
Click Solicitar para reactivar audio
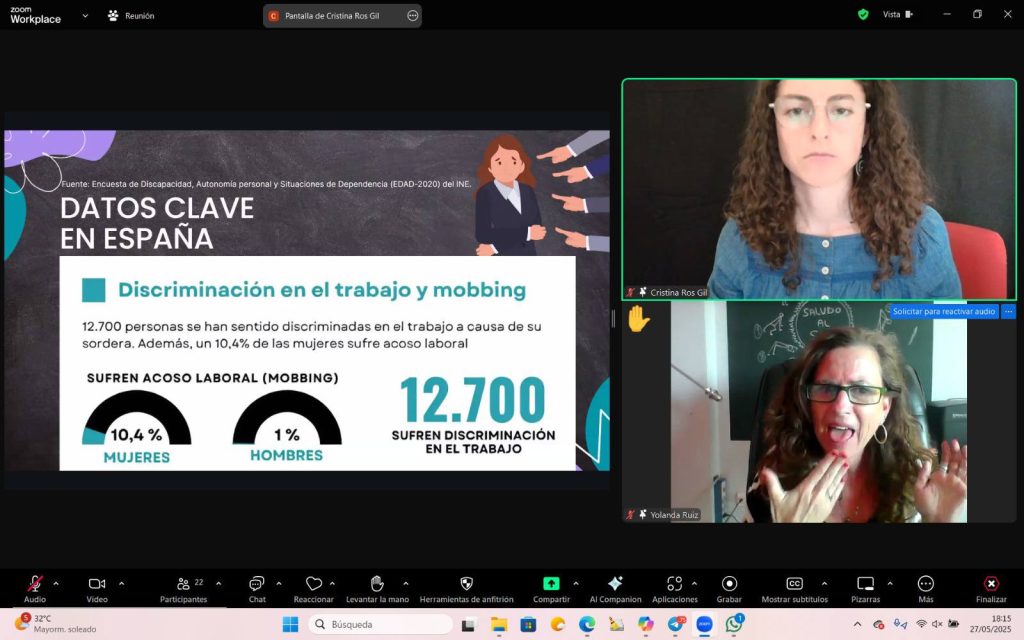point(944,312)
